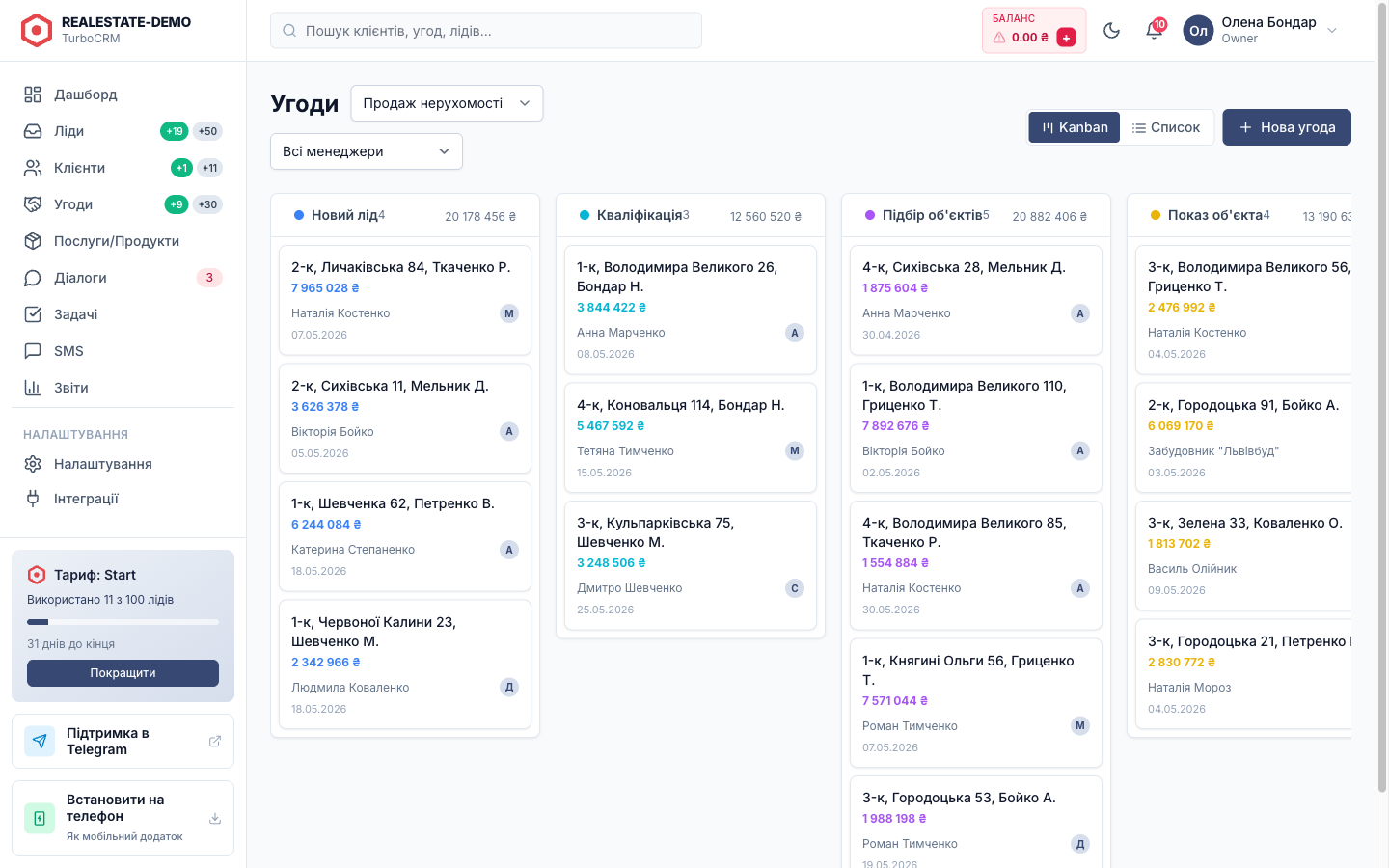Click blue status dot of Новий лід
This screenshot has width=1389, height=868.
(x=299, y=215)
